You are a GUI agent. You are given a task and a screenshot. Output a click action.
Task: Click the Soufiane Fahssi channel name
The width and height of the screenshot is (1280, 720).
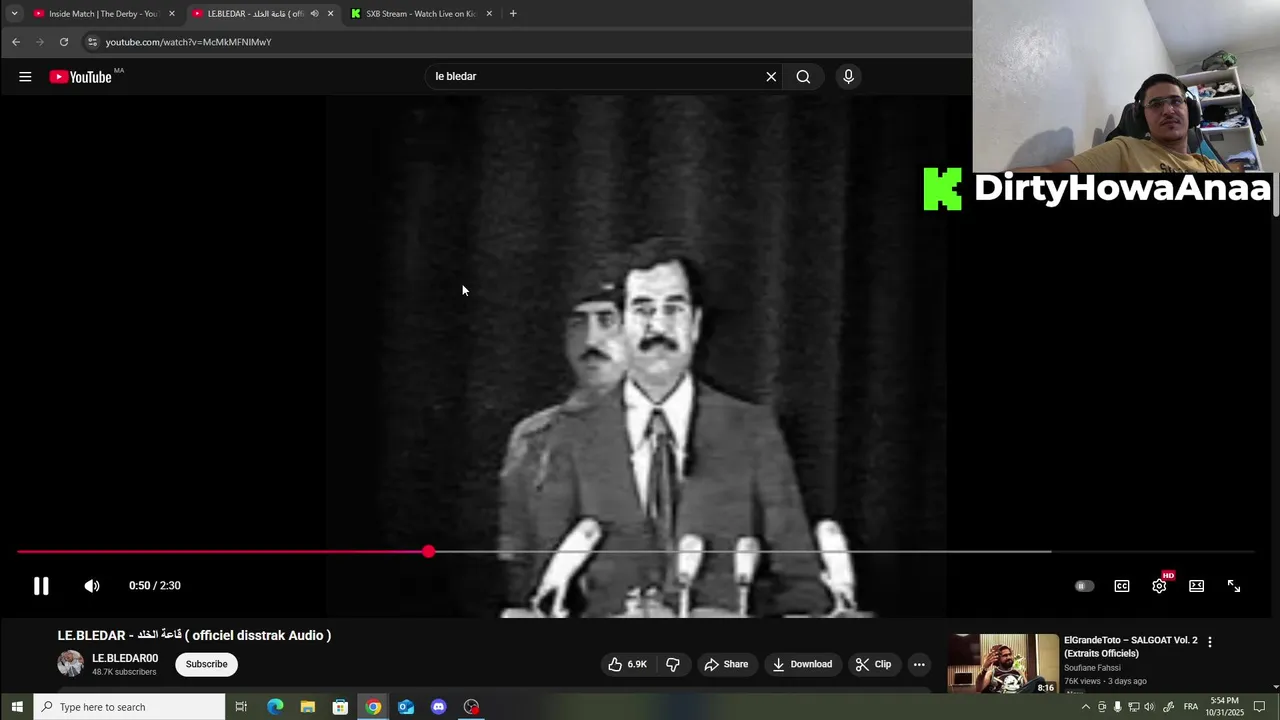(1092, 668)
